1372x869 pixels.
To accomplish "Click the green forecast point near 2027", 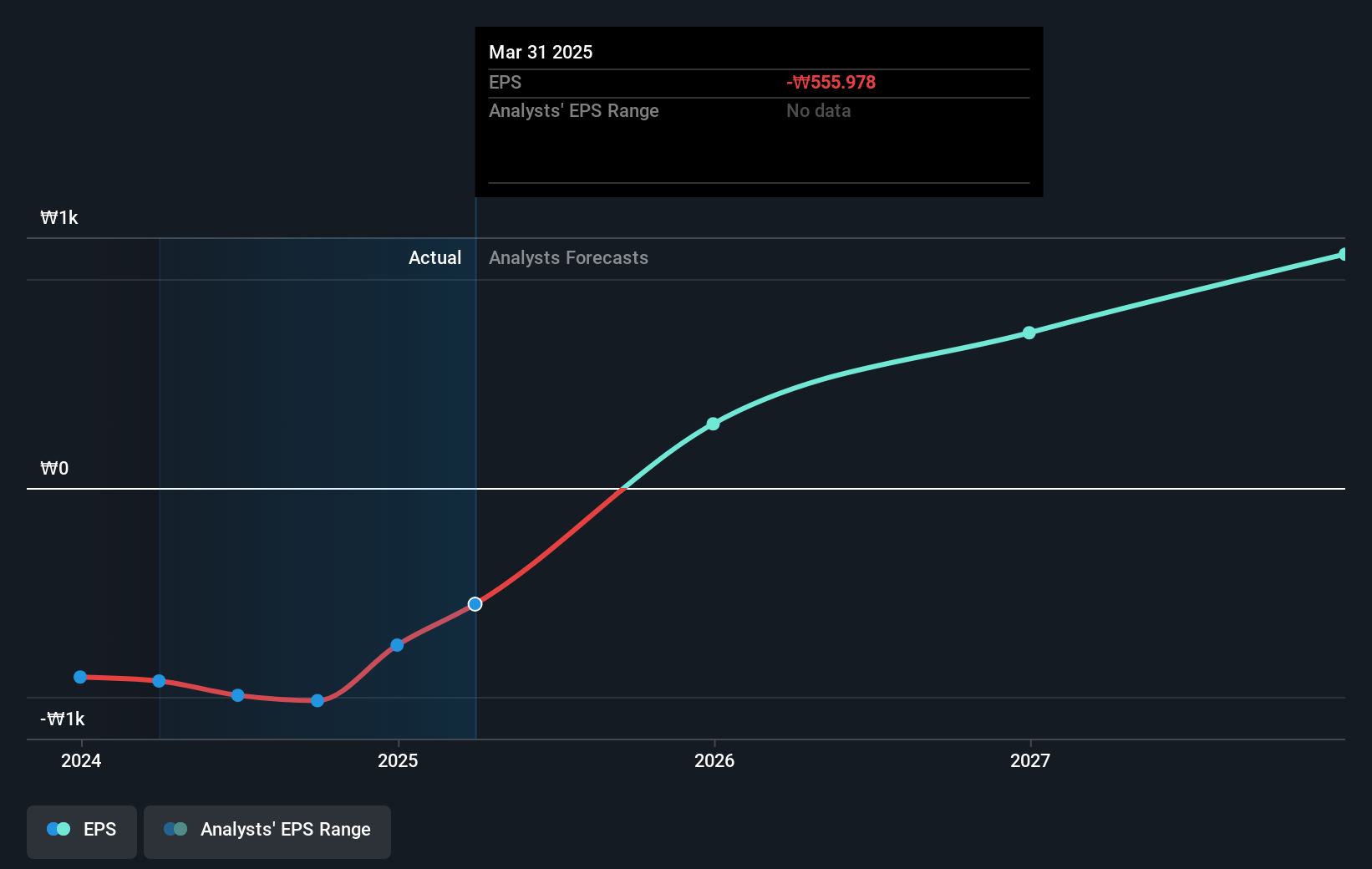I will point(1029,333).
